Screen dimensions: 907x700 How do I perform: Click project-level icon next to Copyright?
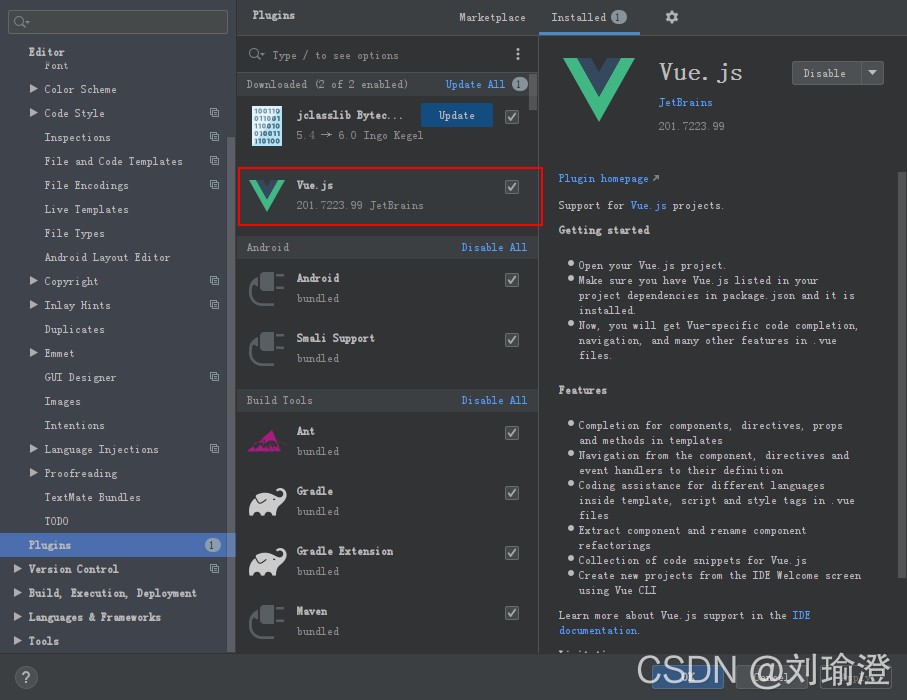coord(215,281)
